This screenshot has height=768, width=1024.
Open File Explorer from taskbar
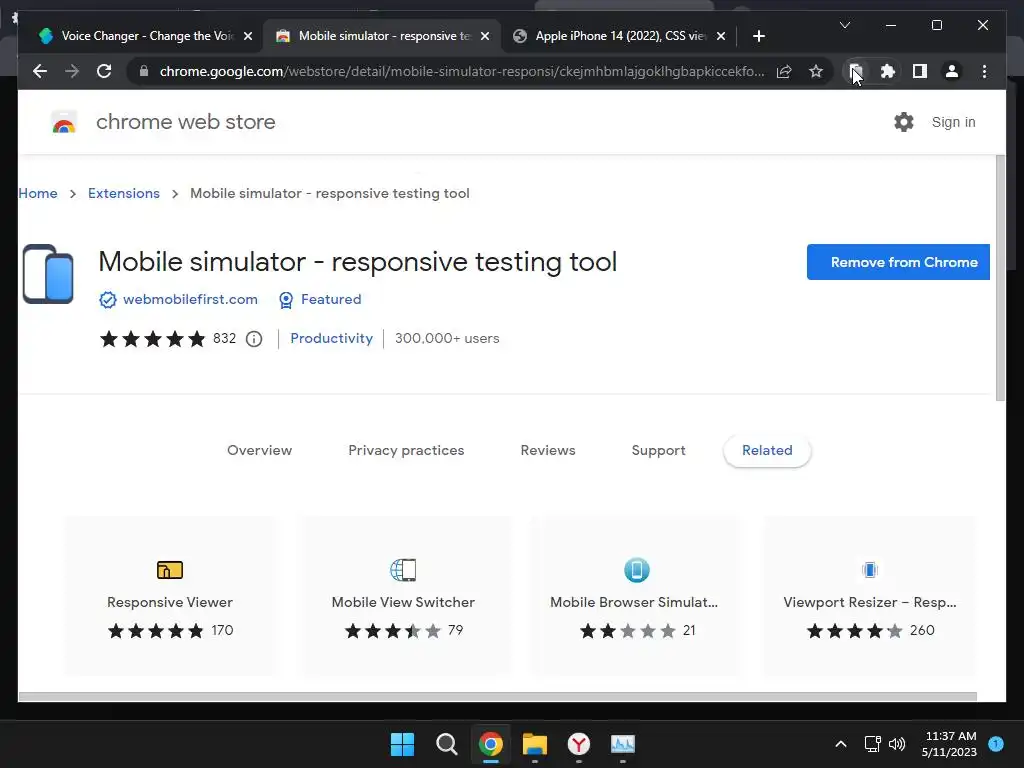(535, 744)
